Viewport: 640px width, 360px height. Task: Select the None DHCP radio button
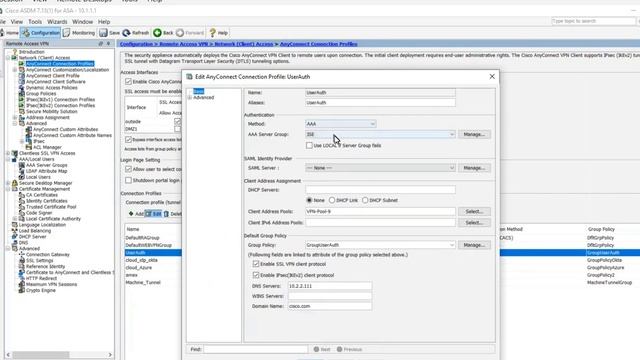click(309, 200)
